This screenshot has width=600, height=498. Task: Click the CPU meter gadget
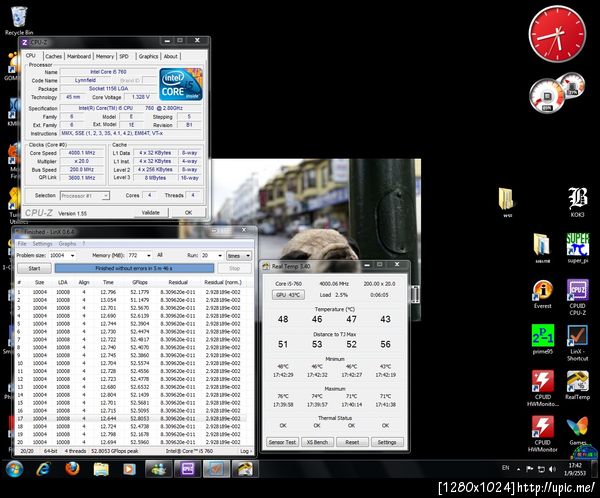[x=547, y=96]
